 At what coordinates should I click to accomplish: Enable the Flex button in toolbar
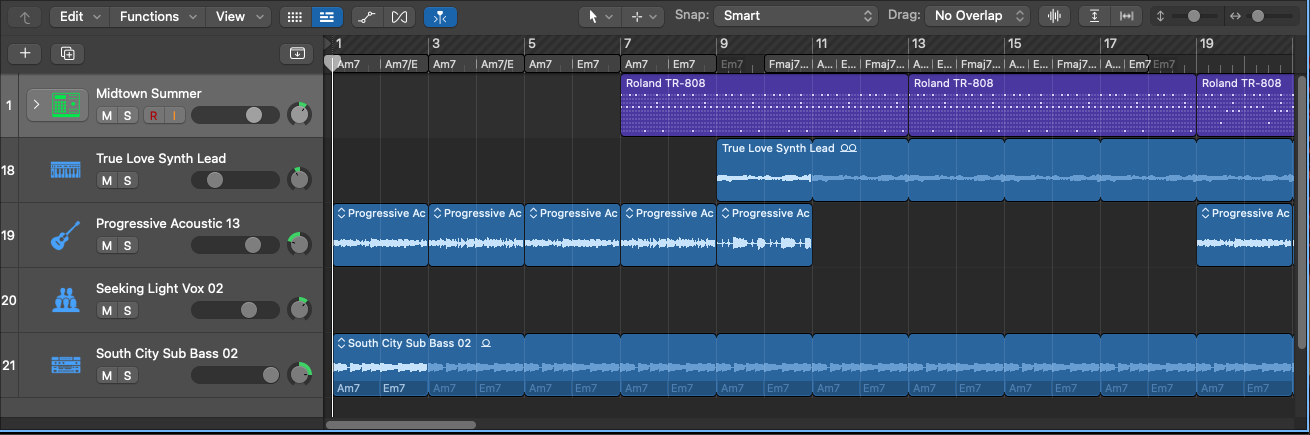pos(399,17)
